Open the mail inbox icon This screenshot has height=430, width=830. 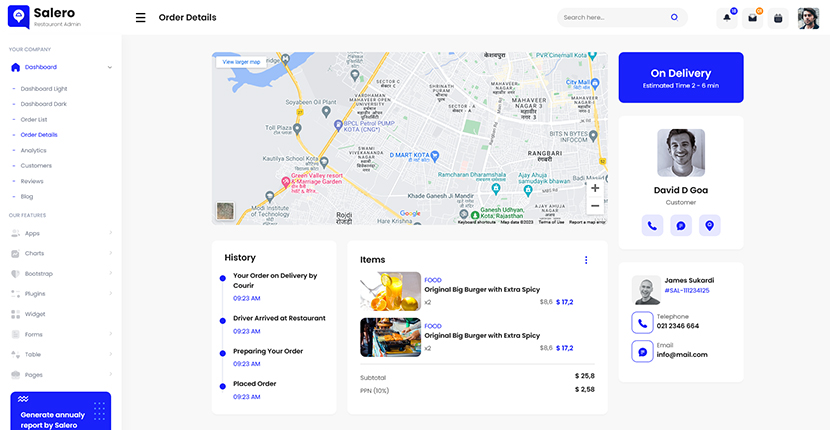tap(753, 18)
